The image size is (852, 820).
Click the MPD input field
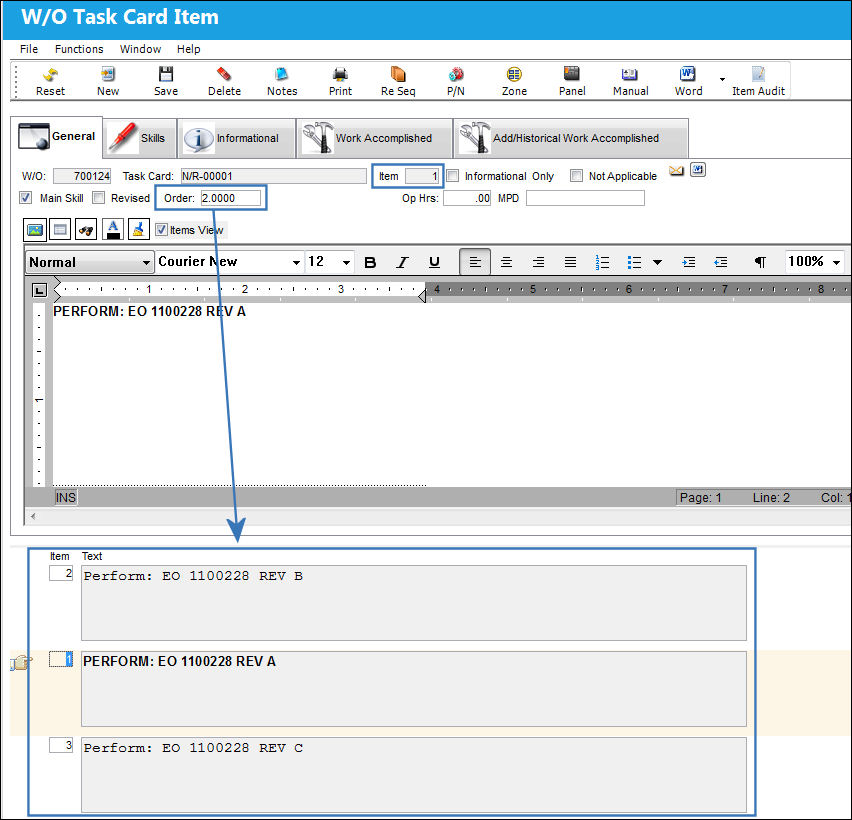(585, 198)
